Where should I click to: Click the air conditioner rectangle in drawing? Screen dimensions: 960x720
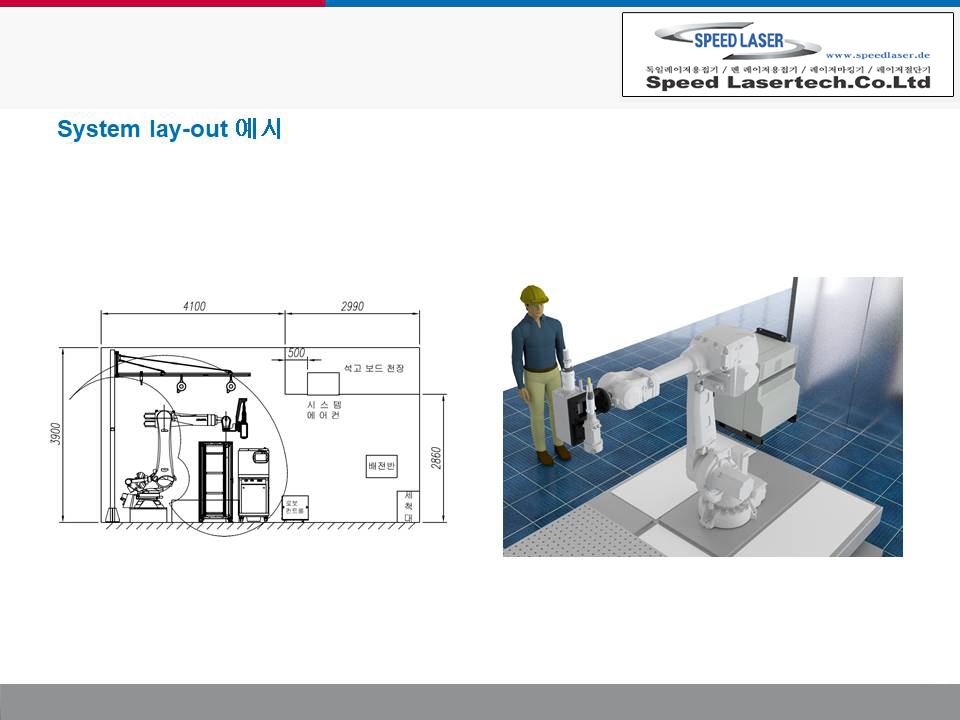pos(323,383)
